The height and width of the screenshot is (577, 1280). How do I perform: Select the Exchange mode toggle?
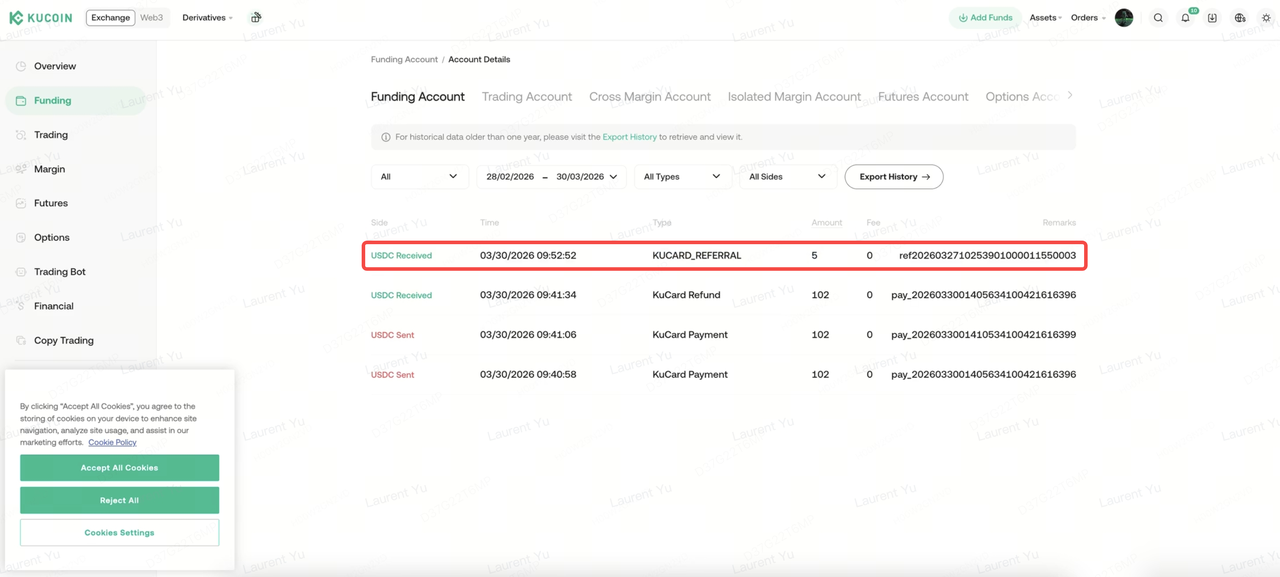(110, 18)
